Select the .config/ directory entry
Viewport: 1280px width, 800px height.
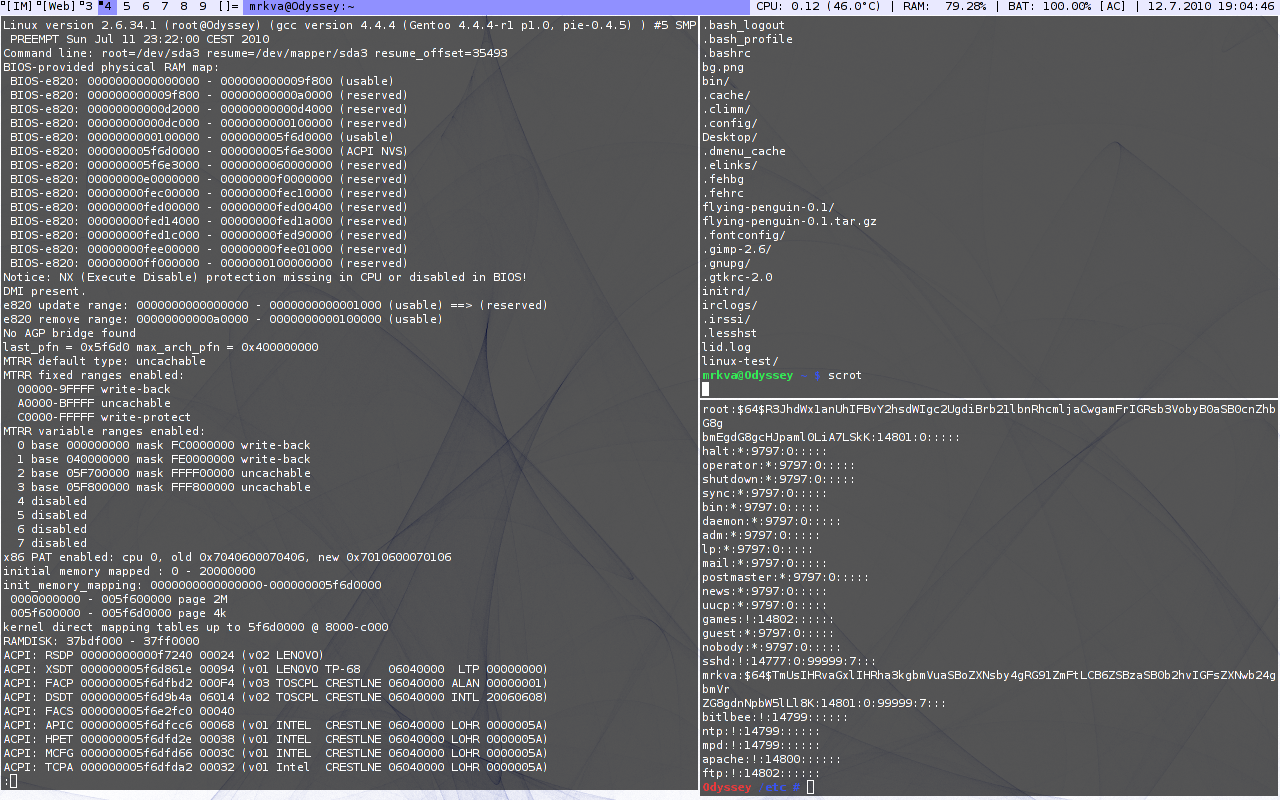(x=729, y=123)
